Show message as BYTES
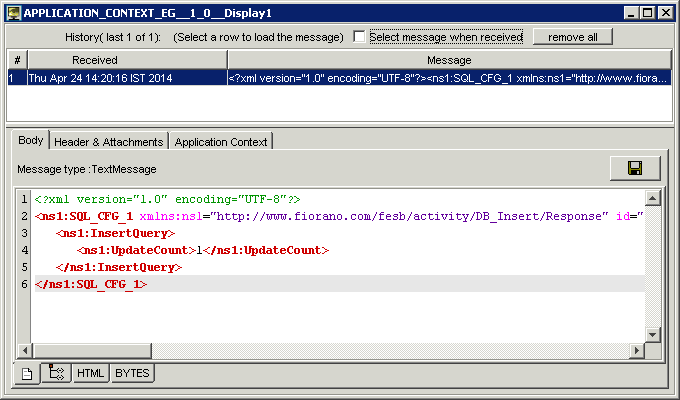 point(132,373)
